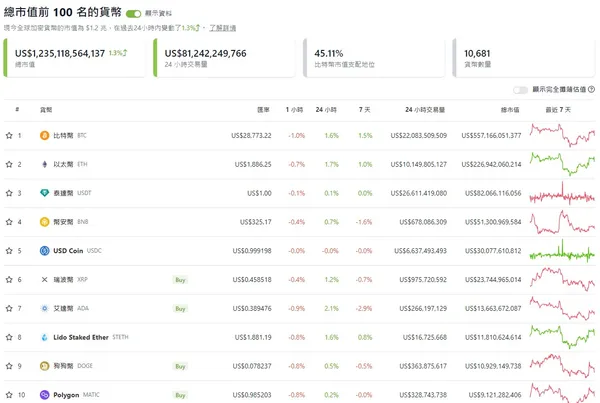Click the USD Coin blue logo
Screen dimensions: 600x403
point(45,251)
